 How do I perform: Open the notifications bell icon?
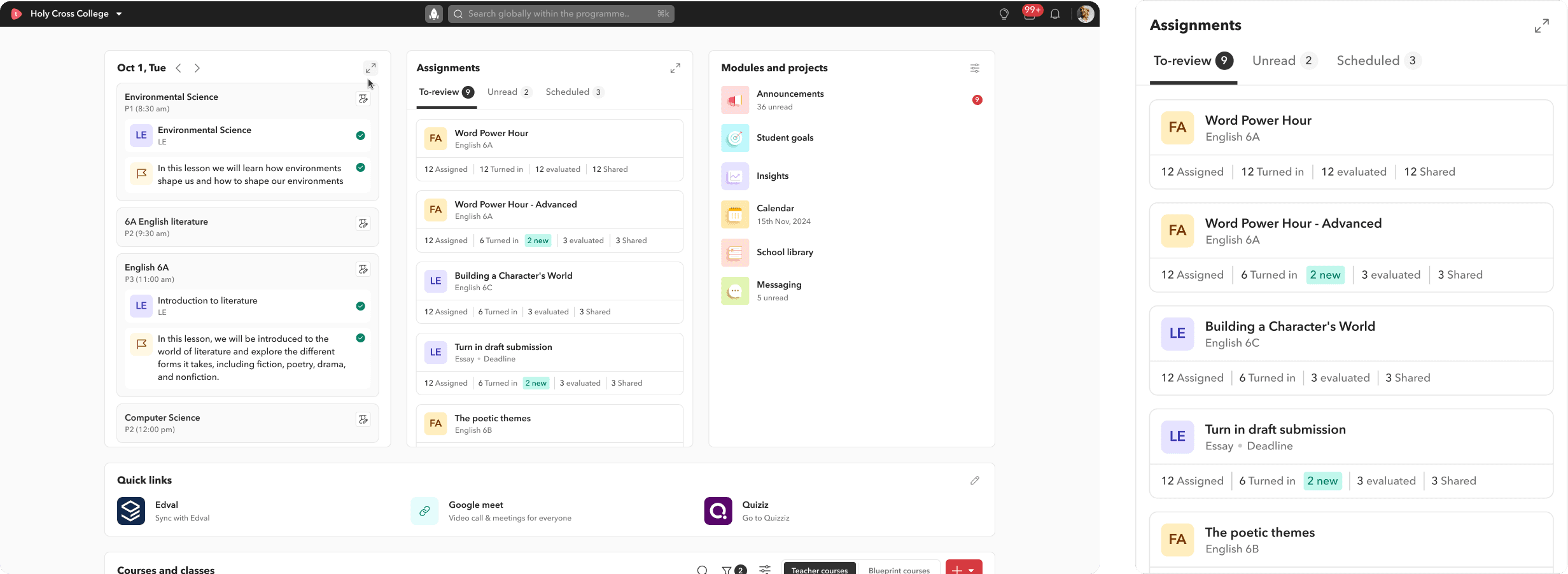1055,14
